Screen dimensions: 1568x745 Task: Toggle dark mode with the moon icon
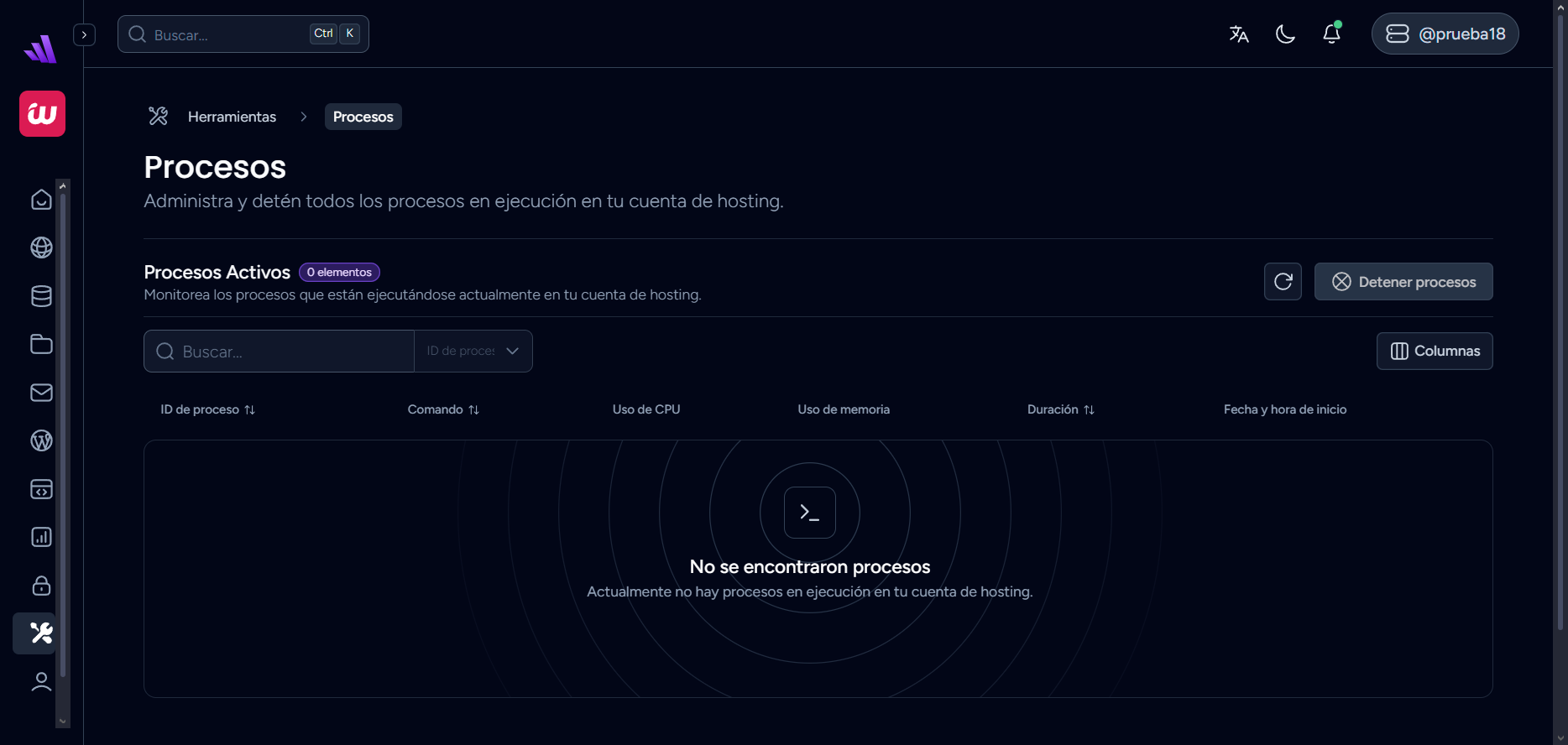[1285, 34]
